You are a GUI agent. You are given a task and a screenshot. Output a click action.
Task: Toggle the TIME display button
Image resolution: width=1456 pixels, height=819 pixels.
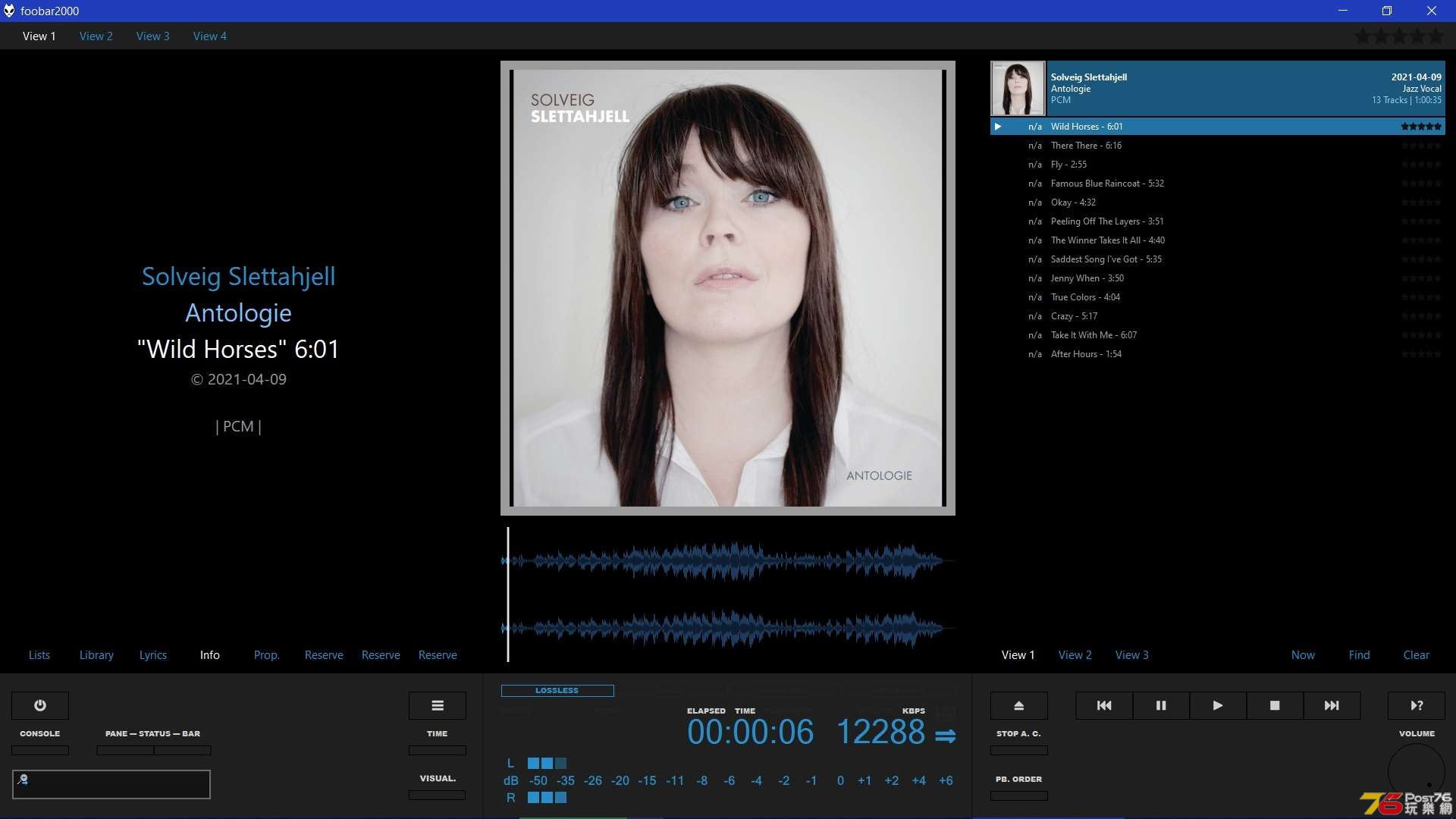438,750
